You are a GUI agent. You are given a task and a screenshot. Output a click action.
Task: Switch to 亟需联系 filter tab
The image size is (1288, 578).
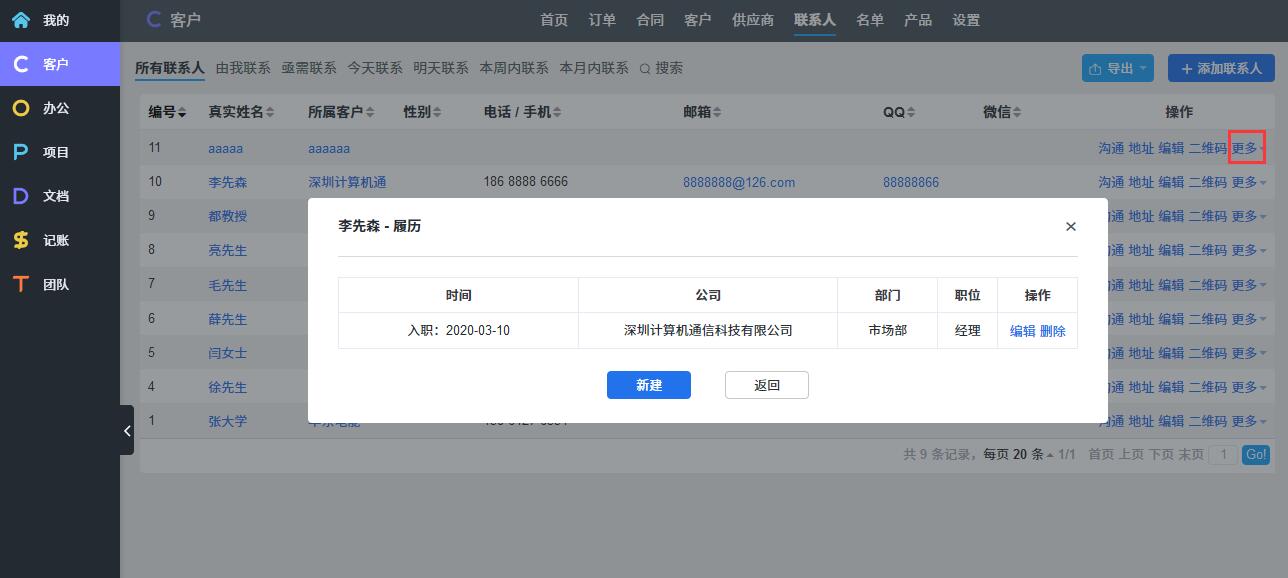[x=309, y=68]
